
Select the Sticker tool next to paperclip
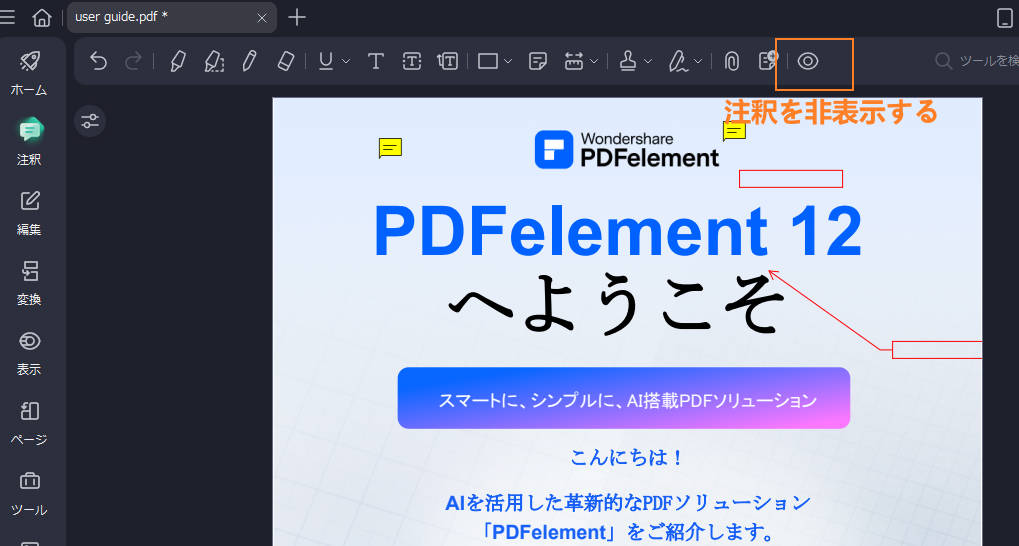click(768, 61)
